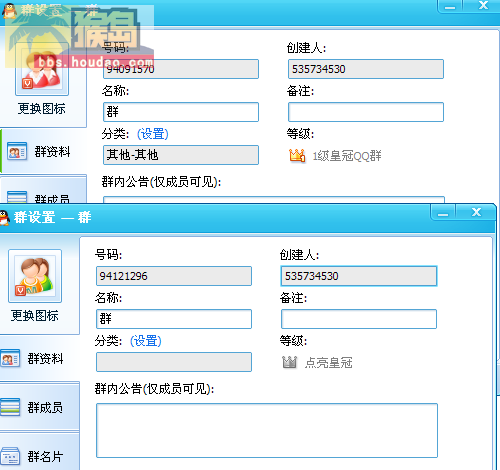Click number field 94091570 in back window
The width and height of the screenshot is (500, 470).
pyautogui.click(x=181, y=69)
